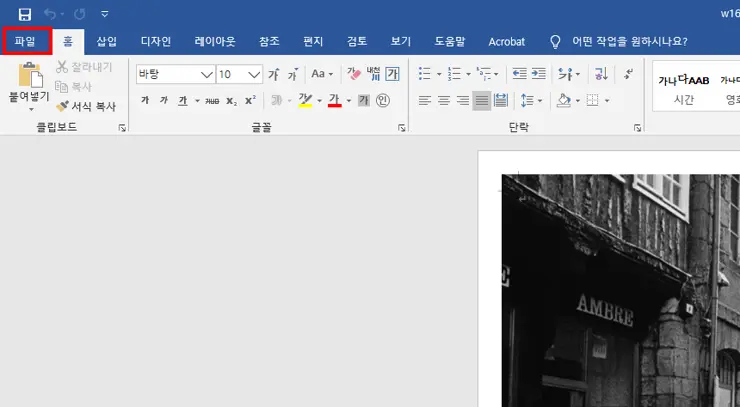
Task: Open the Aa change case dropdown
Action: (x=322, y=74)
